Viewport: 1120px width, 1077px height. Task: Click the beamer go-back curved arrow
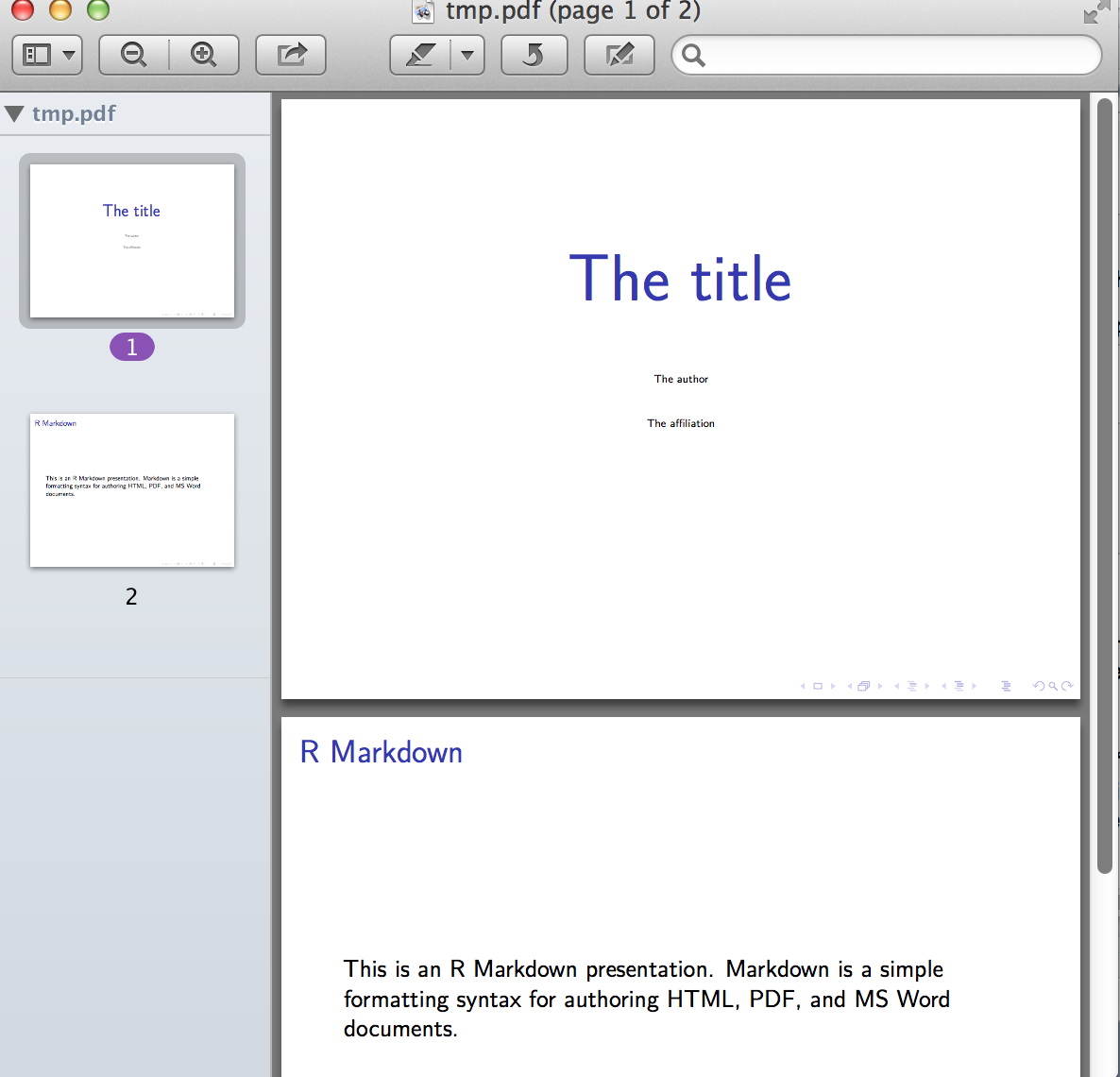point(1040,686)
